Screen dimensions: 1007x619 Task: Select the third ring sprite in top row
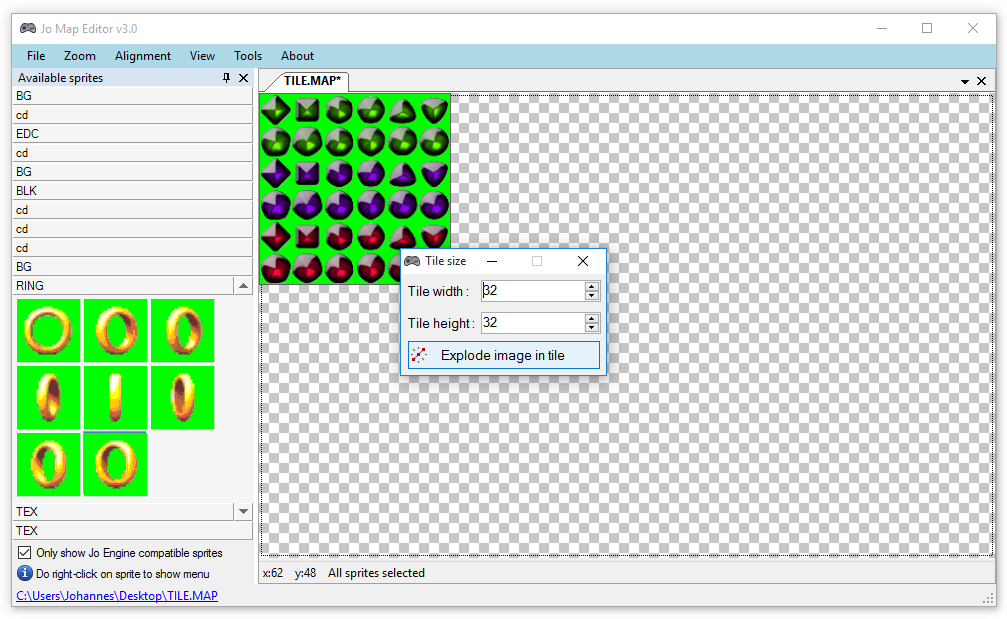coord(182,330)
